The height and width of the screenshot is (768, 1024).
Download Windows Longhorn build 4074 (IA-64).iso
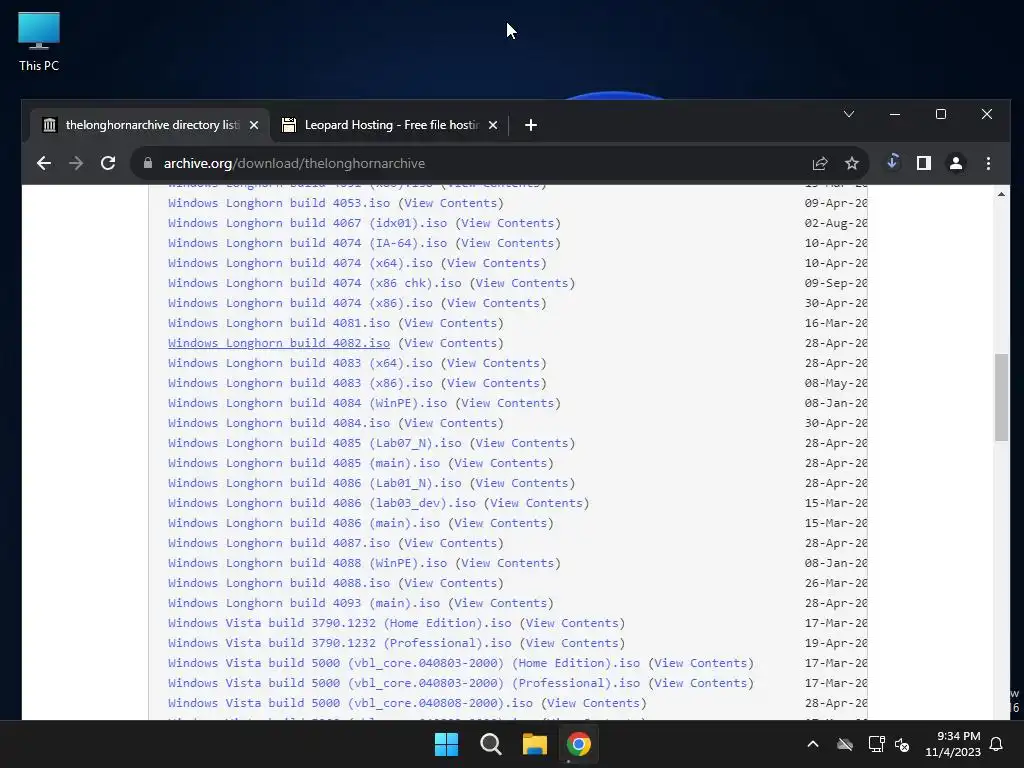click(x=308, y=243)
